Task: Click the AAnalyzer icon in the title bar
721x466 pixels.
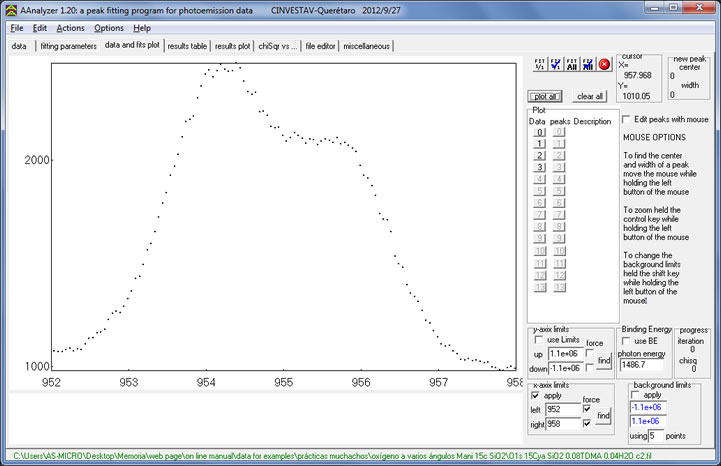Action: (x=10, y=8)
